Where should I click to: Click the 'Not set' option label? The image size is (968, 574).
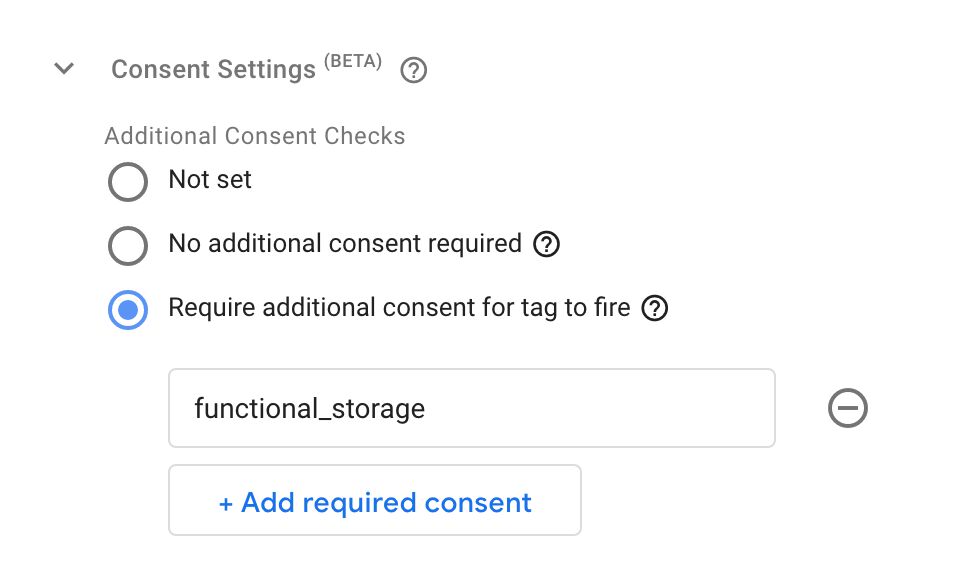pyautogui.click(x=210, y=180)
